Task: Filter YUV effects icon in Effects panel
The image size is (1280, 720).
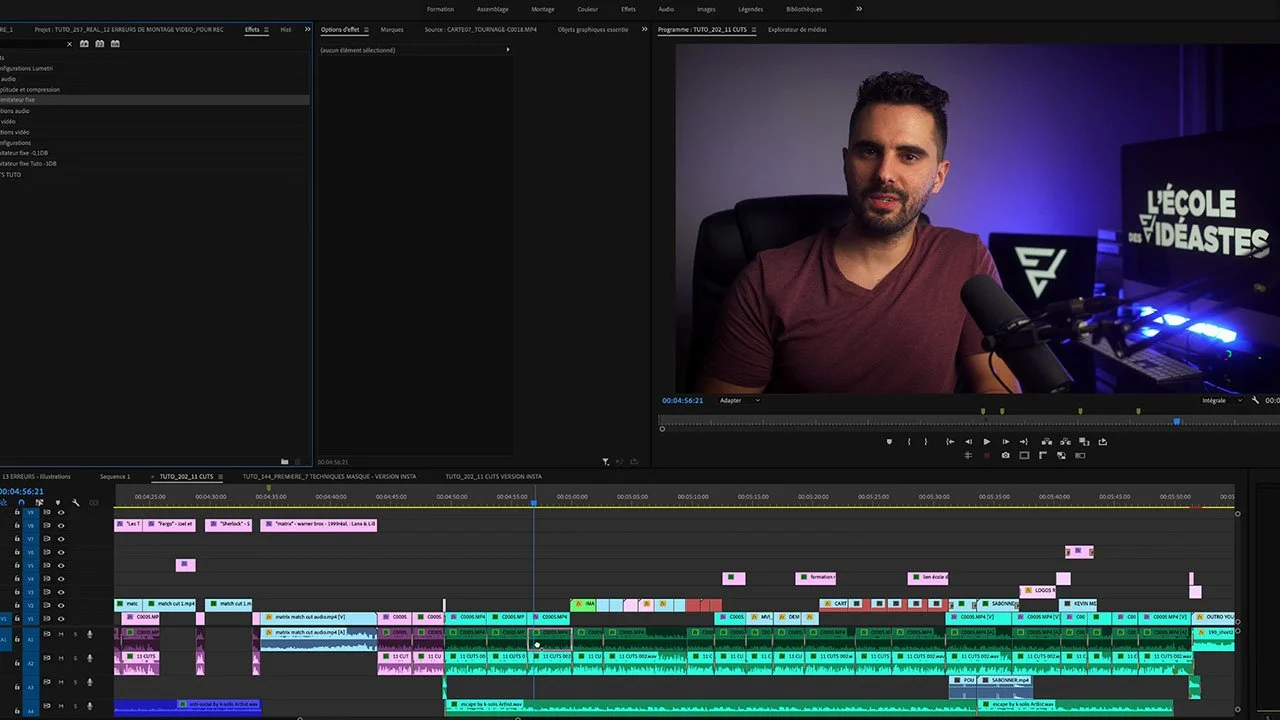Action: 115,44
